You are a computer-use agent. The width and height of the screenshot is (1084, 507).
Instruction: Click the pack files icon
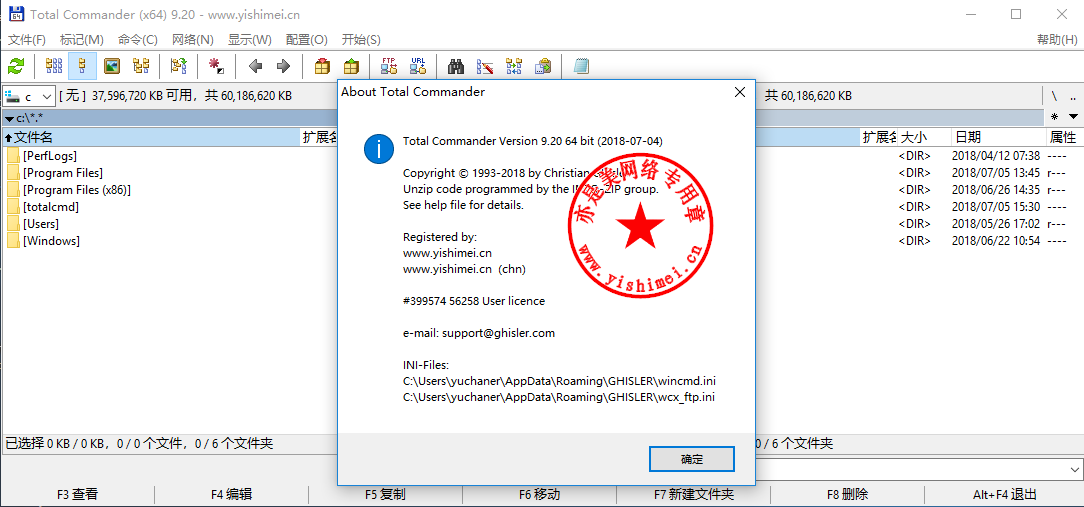click(x=322, y=66)
